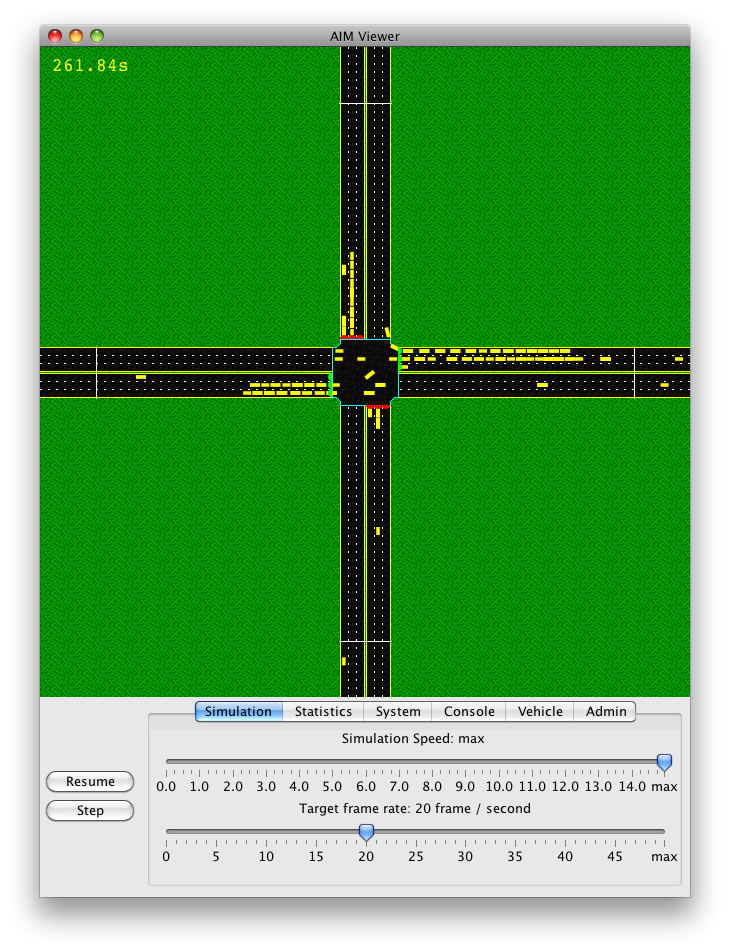Screen dimensions: 730x952
Task: Open the System tab
Action: tap(398, 712)
